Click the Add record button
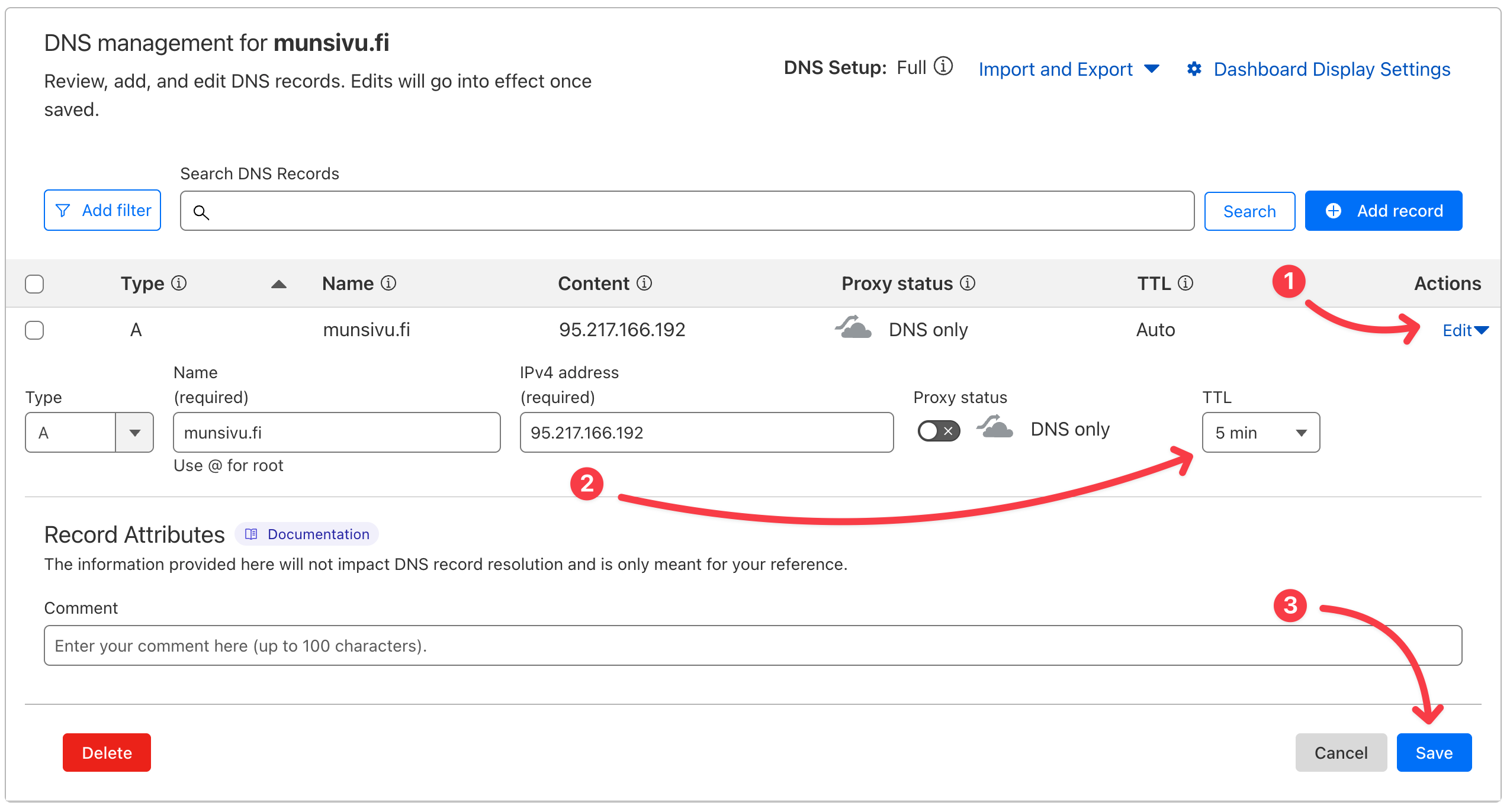This screenshot has height=812, width=1510. point(1383,211)
